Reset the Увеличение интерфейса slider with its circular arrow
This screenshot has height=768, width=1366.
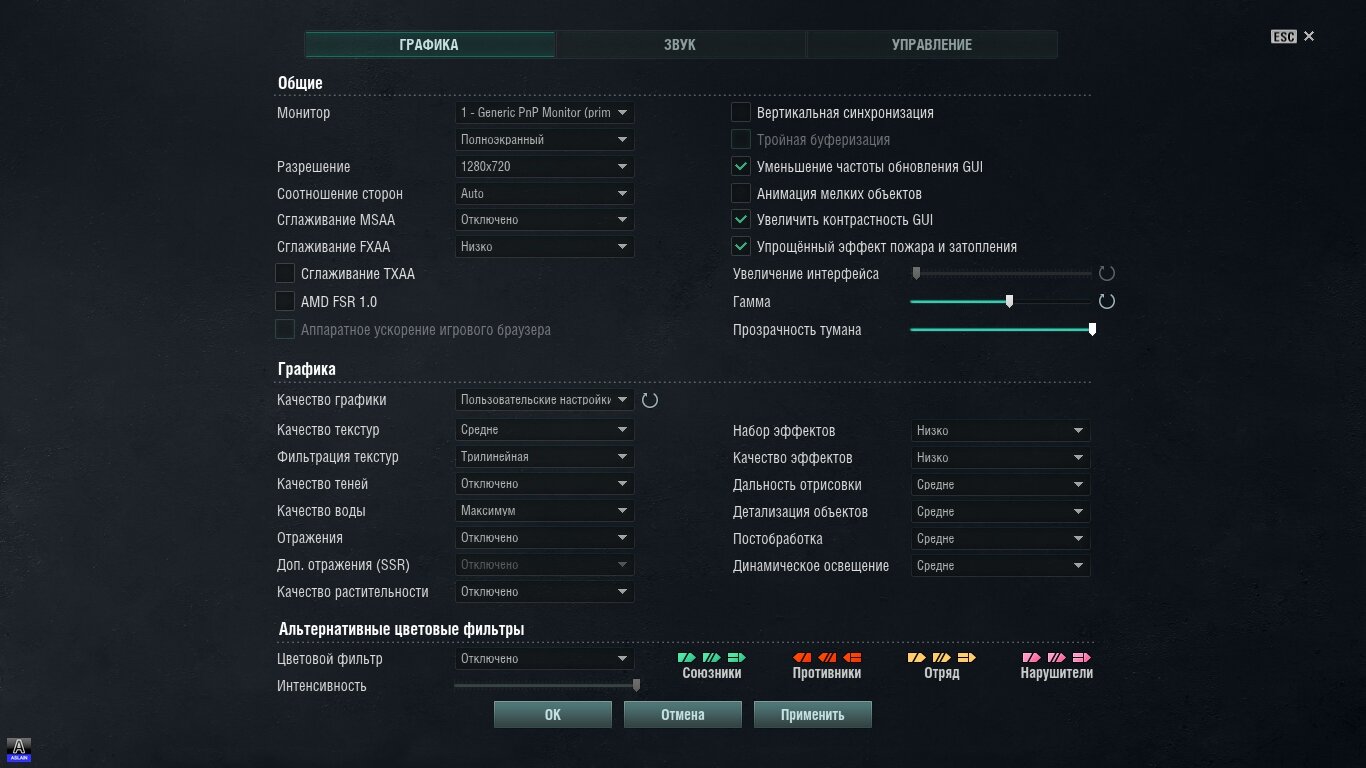1107,274
